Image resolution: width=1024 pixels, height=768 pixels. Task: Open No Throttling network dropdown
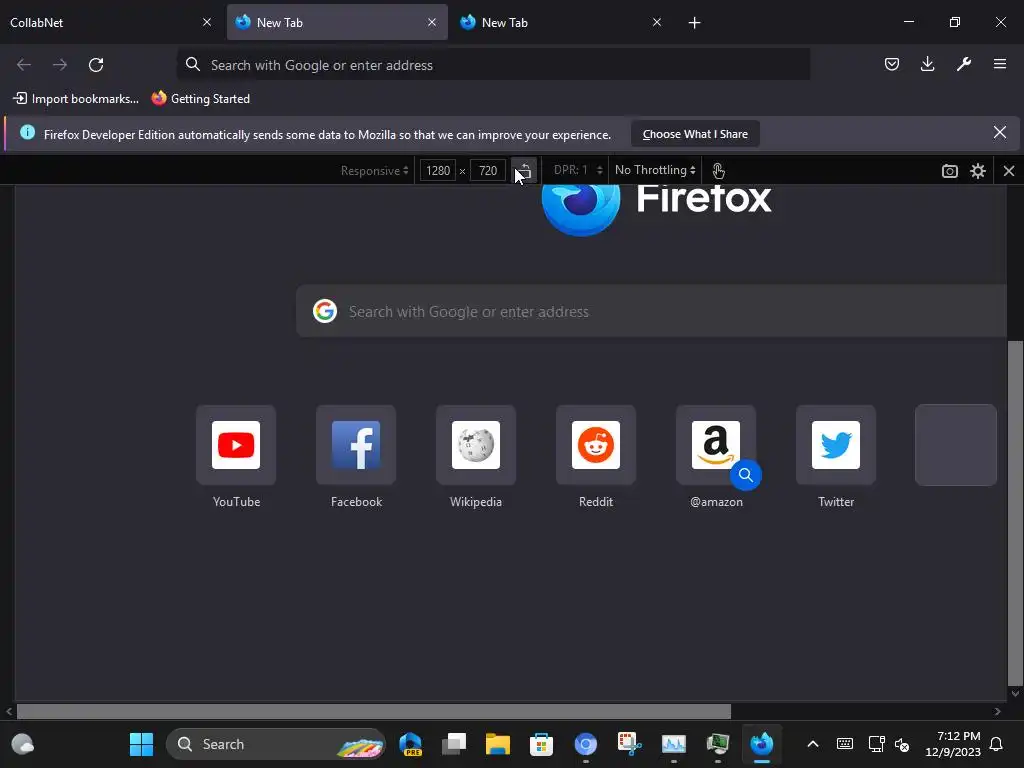(x=655, y=170)
